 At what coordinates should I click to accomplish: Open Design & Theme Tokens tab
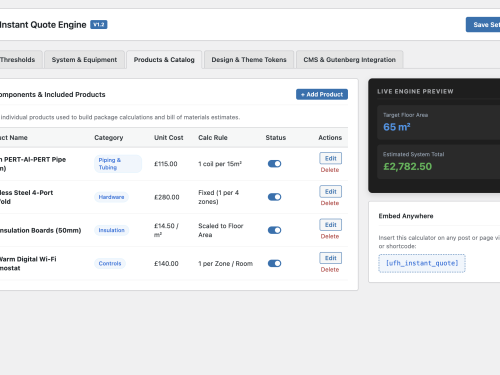pos(249,60)
